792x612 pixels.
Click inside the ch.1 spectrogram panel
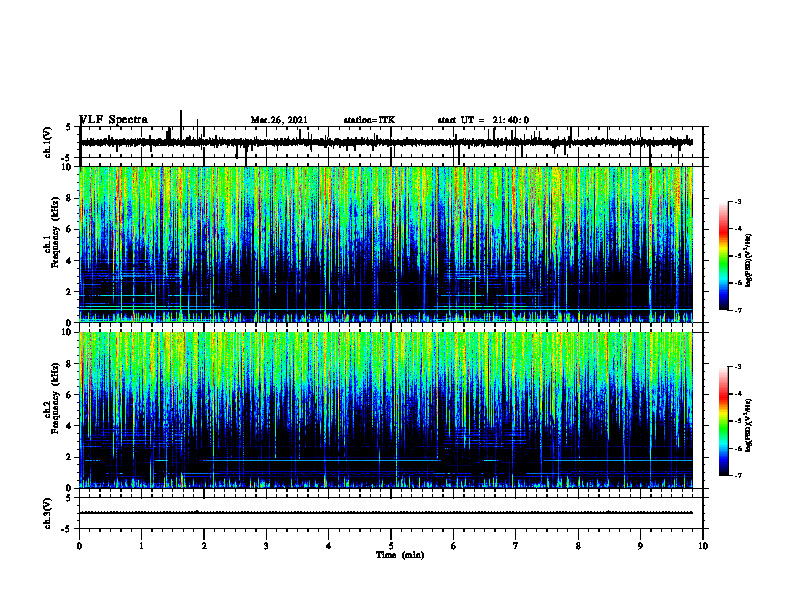(x=386, y=244)
